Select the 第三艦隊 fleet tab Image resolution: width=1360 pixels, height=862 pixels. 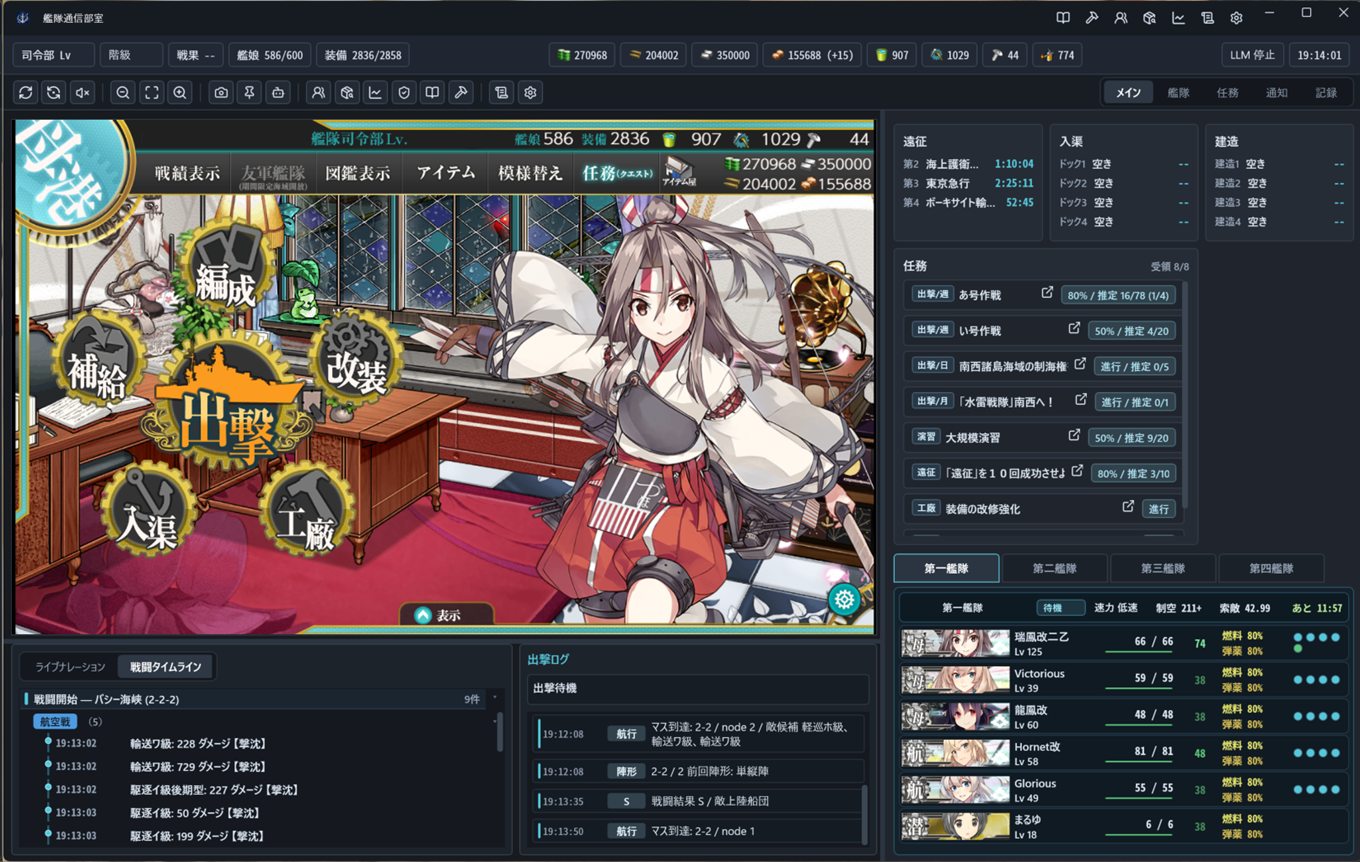(1162, 568)
